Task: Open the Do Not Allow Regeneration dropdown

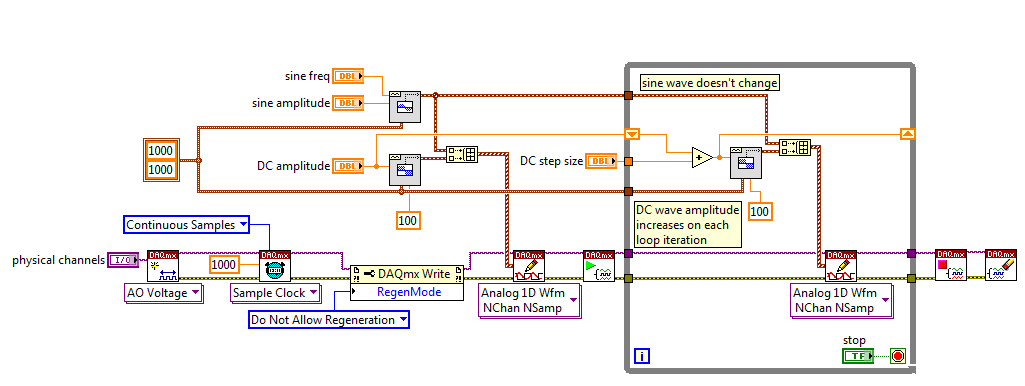Action: 329,320
